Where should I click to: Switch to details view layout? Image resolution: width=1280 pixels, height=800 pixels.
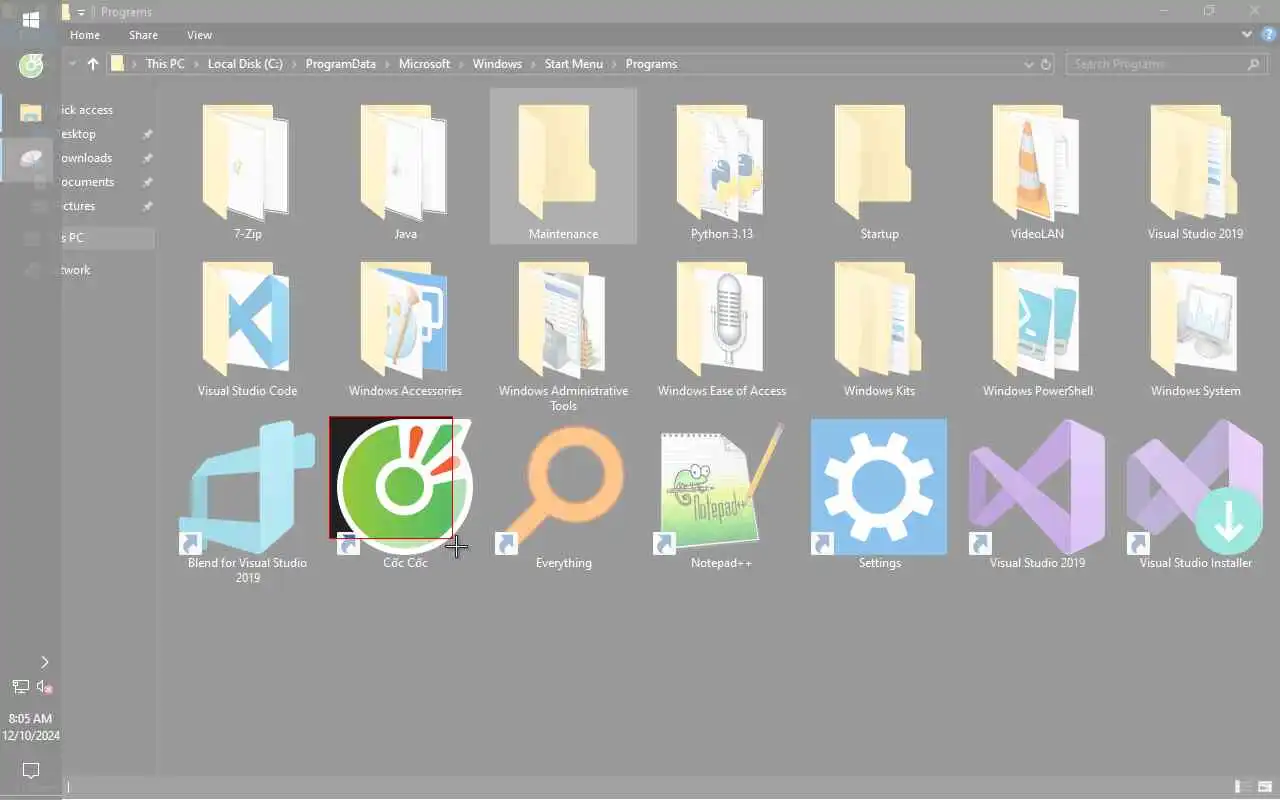tap(1243, 787)
